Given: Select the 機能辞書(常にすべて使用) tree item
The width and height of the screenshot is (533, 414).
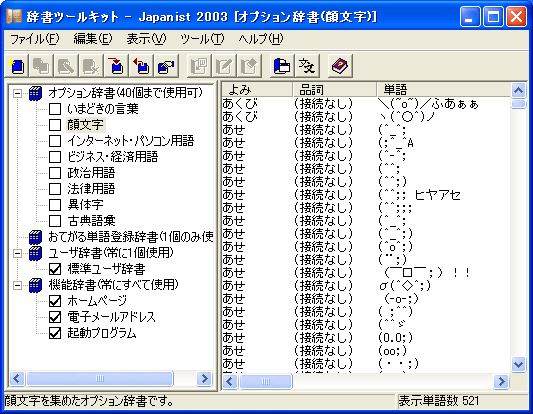Looking at the screenshot, I should 113,285.
